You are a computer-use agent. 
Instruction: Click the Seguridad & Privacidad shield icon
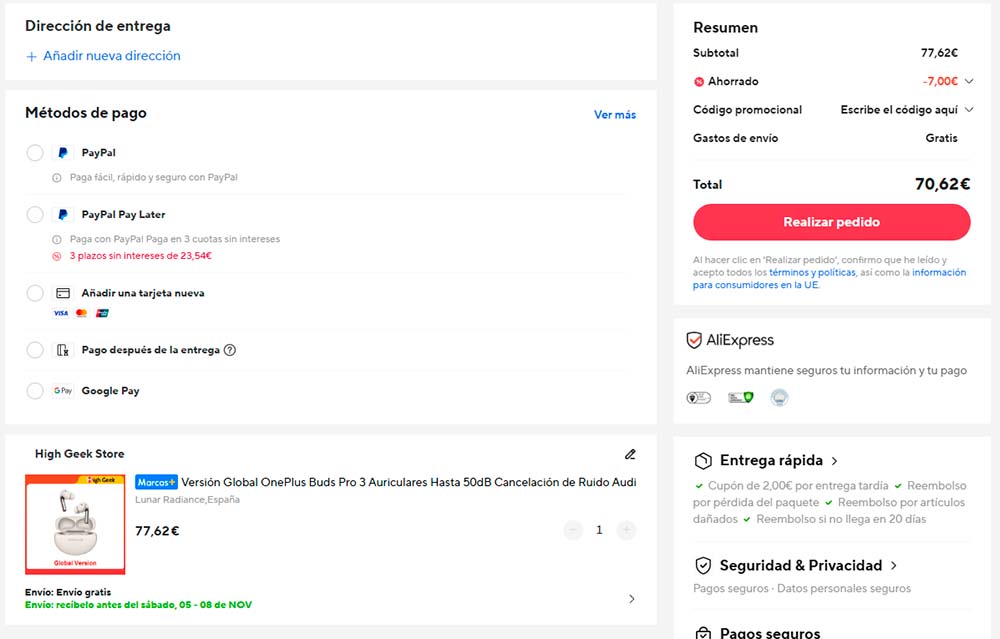703,565
